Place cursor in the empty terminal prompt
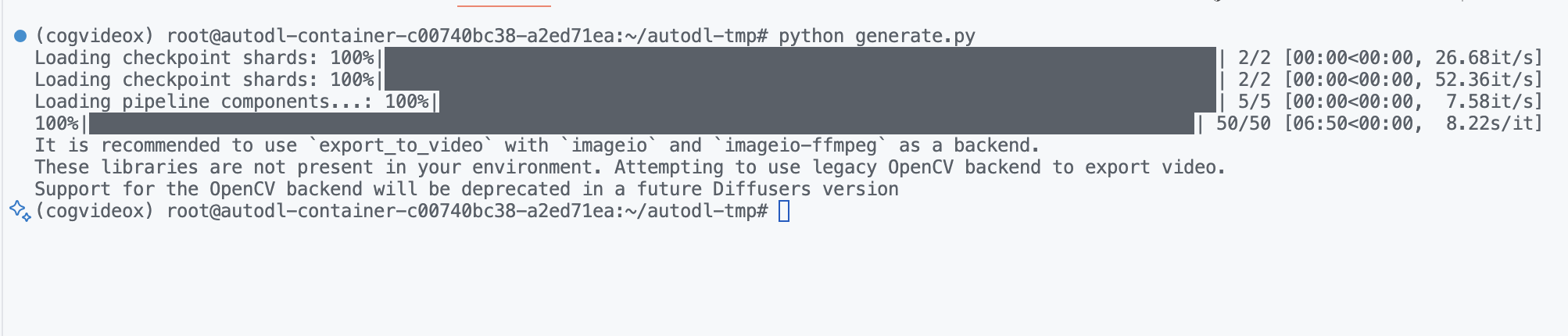1568x336 pixels. click(784, 211)
